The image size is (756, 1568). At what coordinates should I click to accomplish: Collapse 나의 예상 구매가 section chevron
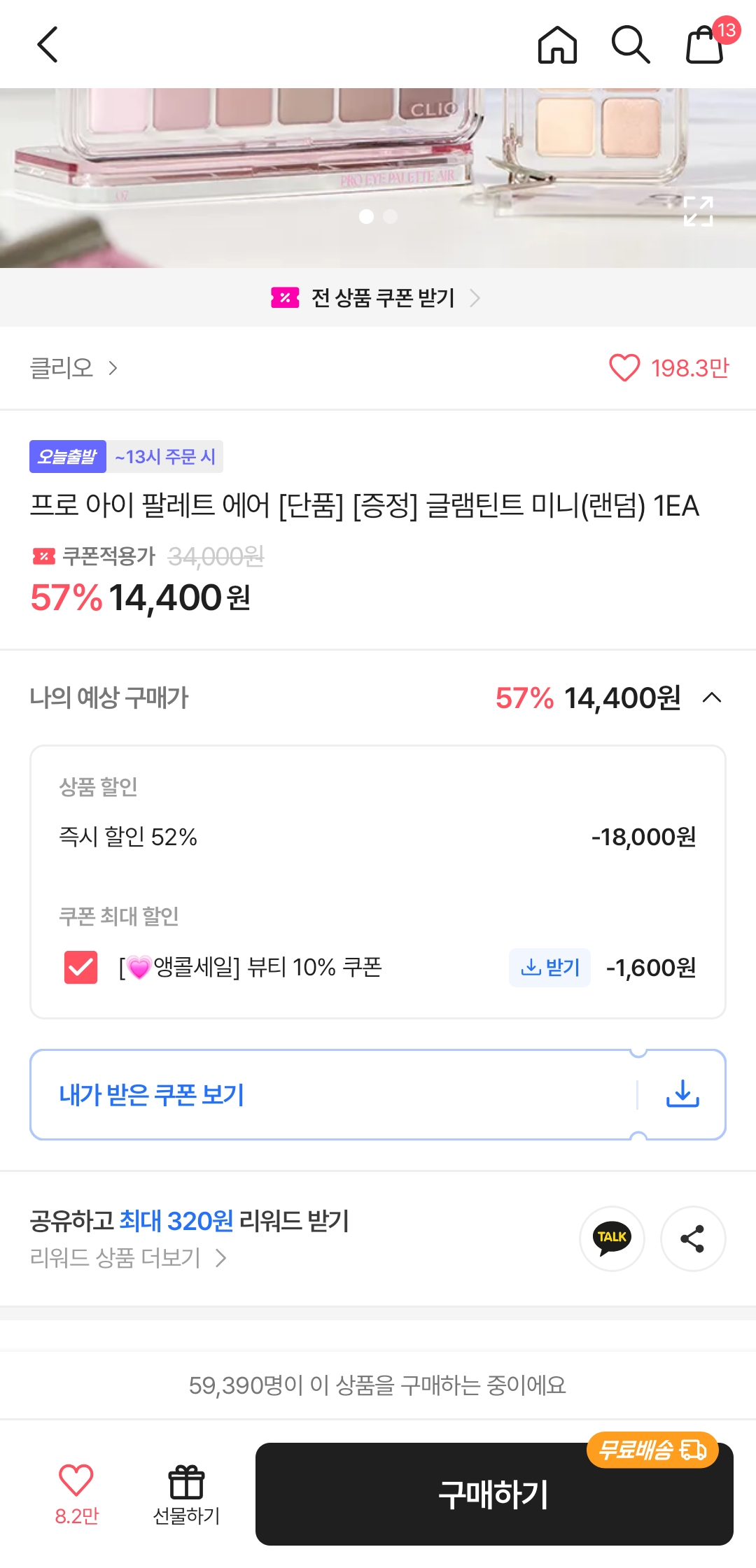tap(711, 698)
